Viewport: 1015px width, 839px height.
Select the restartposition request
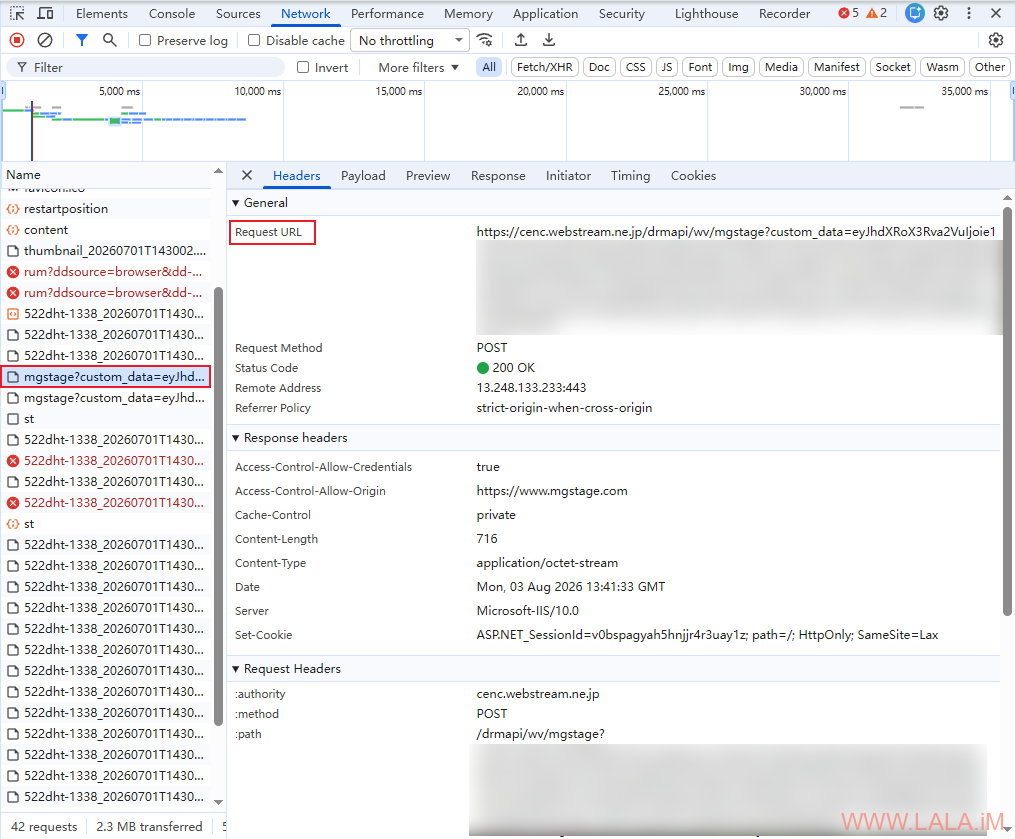107,209
